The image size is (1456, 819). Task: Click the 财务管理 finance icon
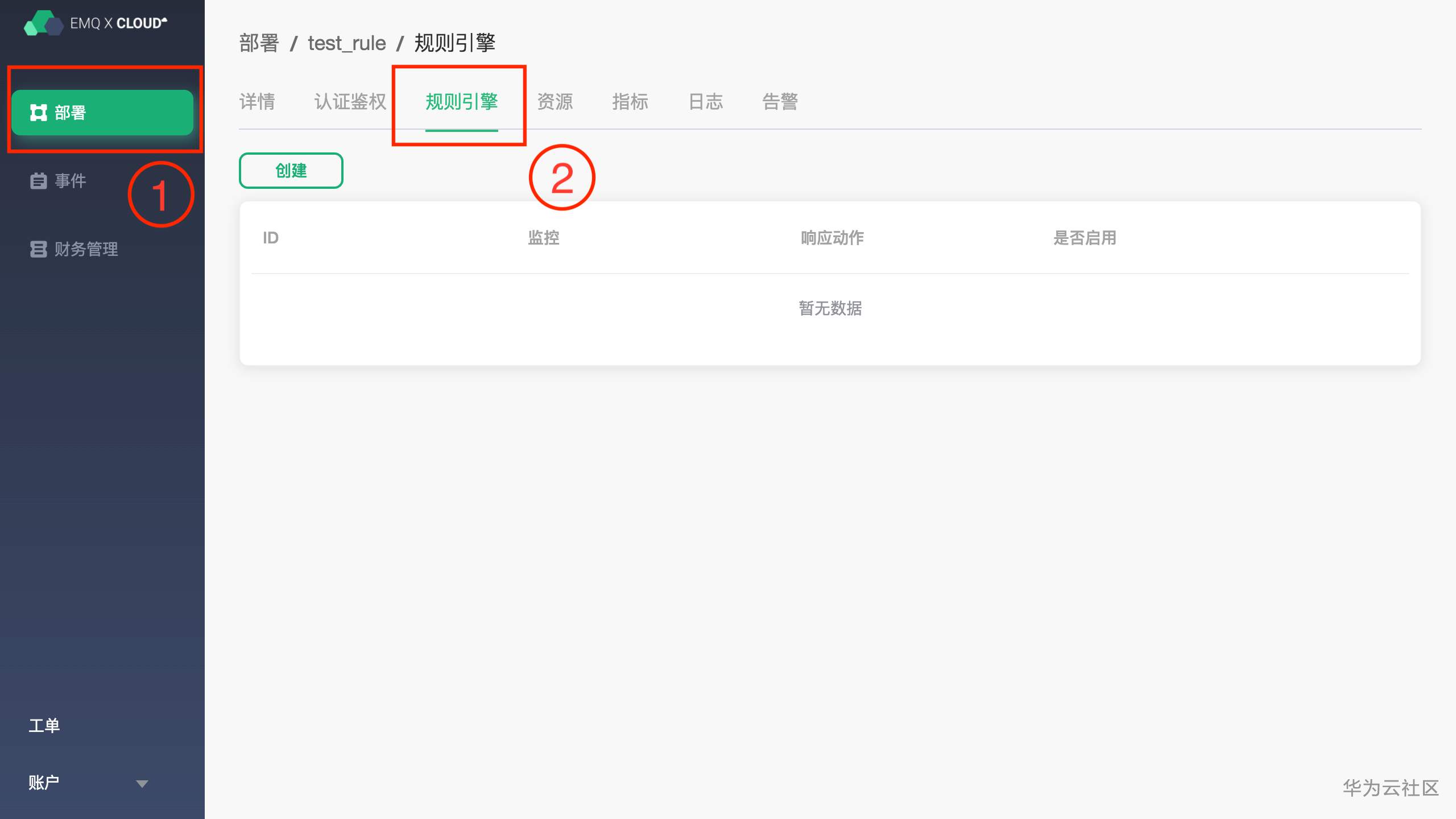38,249
